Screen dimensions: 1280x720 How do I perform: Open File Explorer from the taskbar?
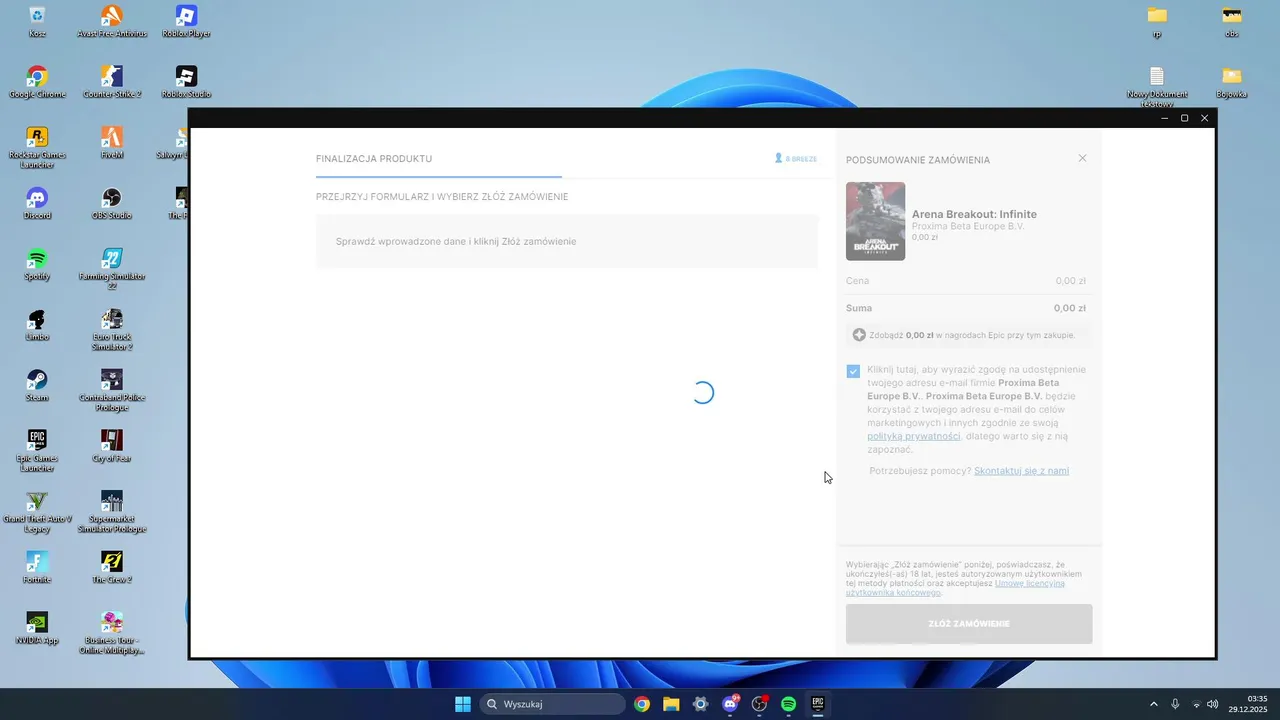click(671, 704)
